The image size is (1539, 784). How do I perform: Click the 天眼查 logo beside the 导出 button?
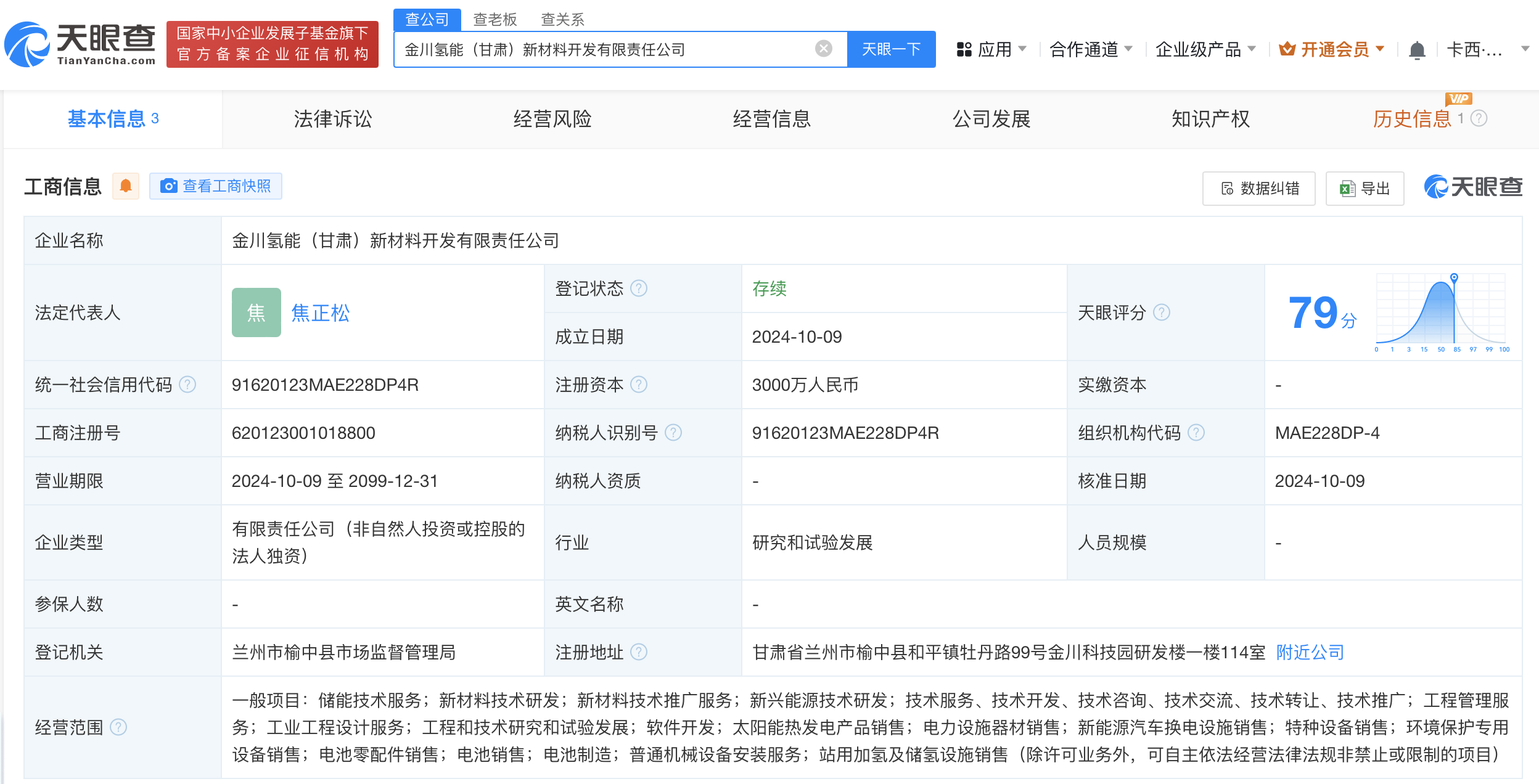pyautogui.click(x=1473, y=187)
